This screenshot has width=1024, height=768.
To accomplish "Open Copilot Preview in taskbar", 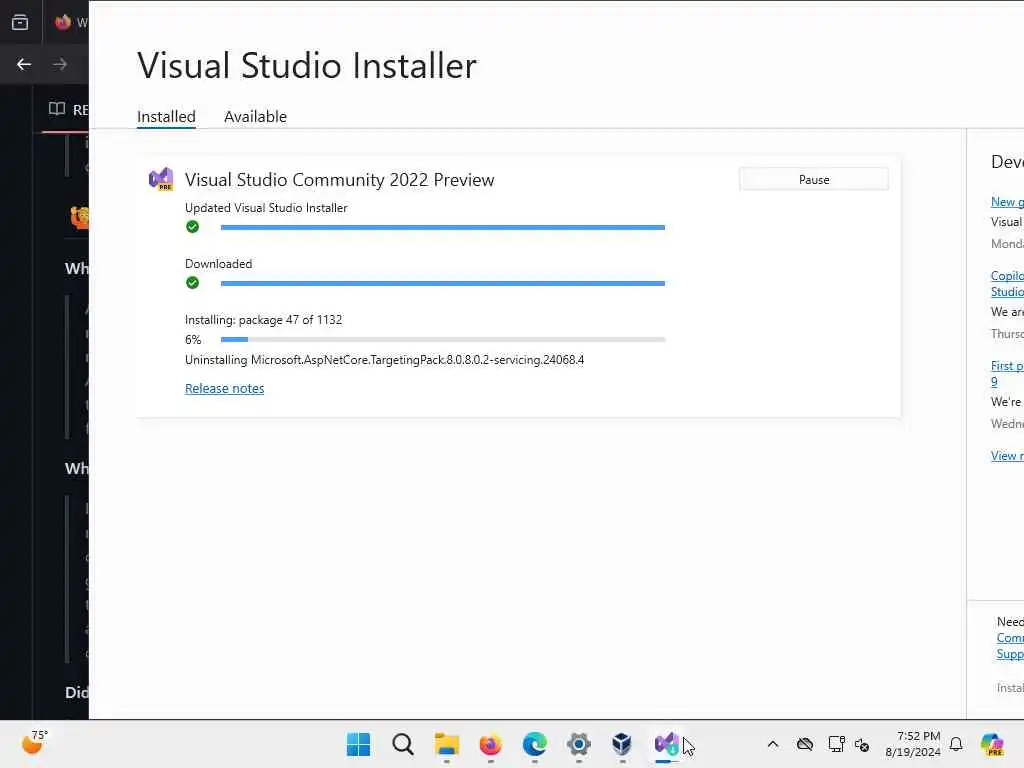I will coord(992,744).
